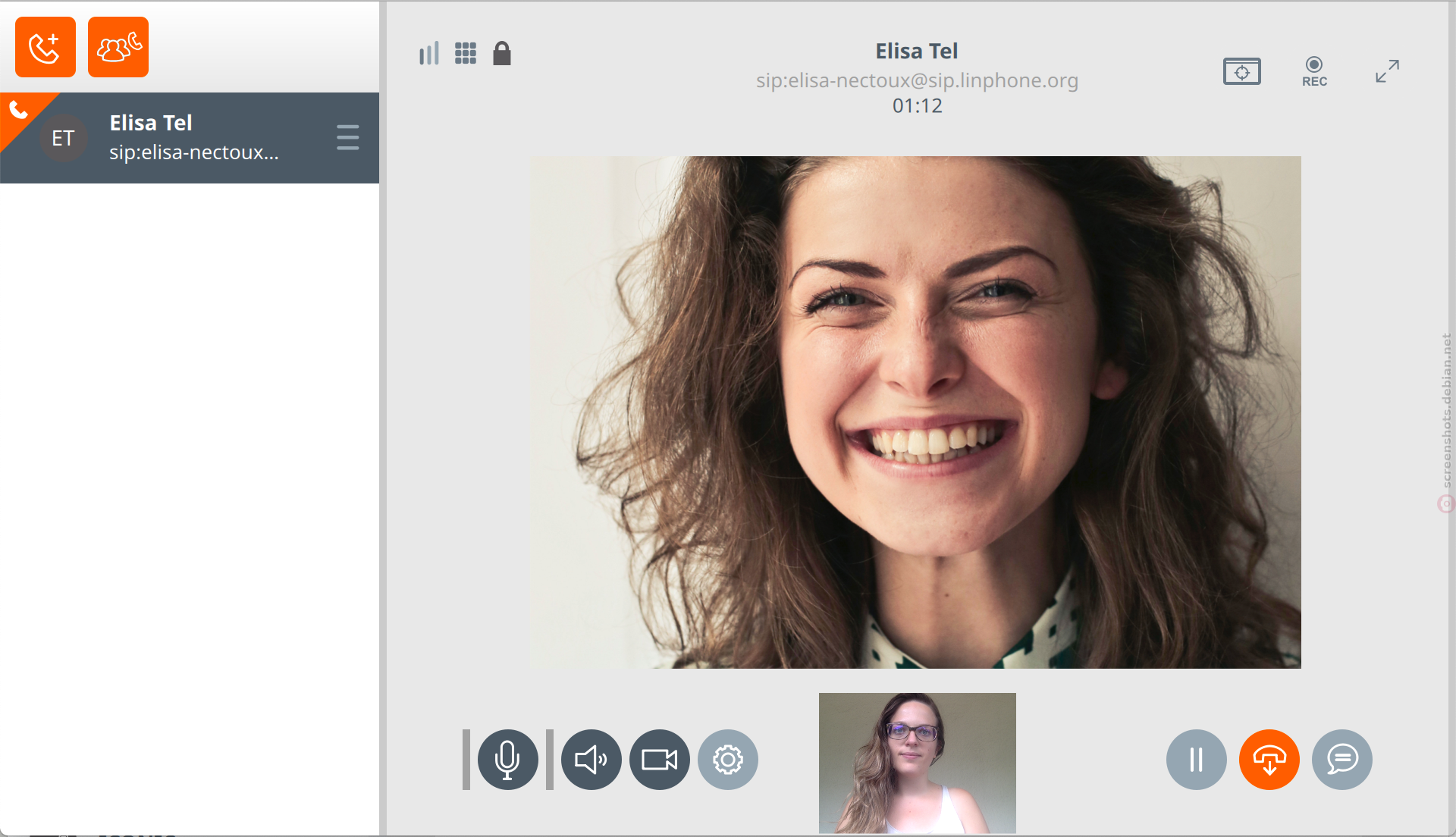This screenshot has width=1456, height=837.
Task: Select the Elisa Tel active call entry
Action: coord(190,138)
